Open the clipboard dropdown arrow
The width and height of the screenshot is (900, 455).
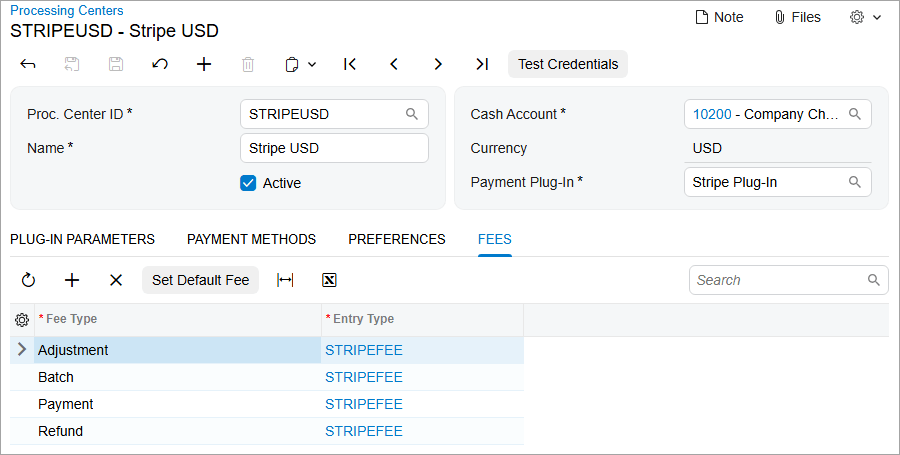click(x=312, y=64)
